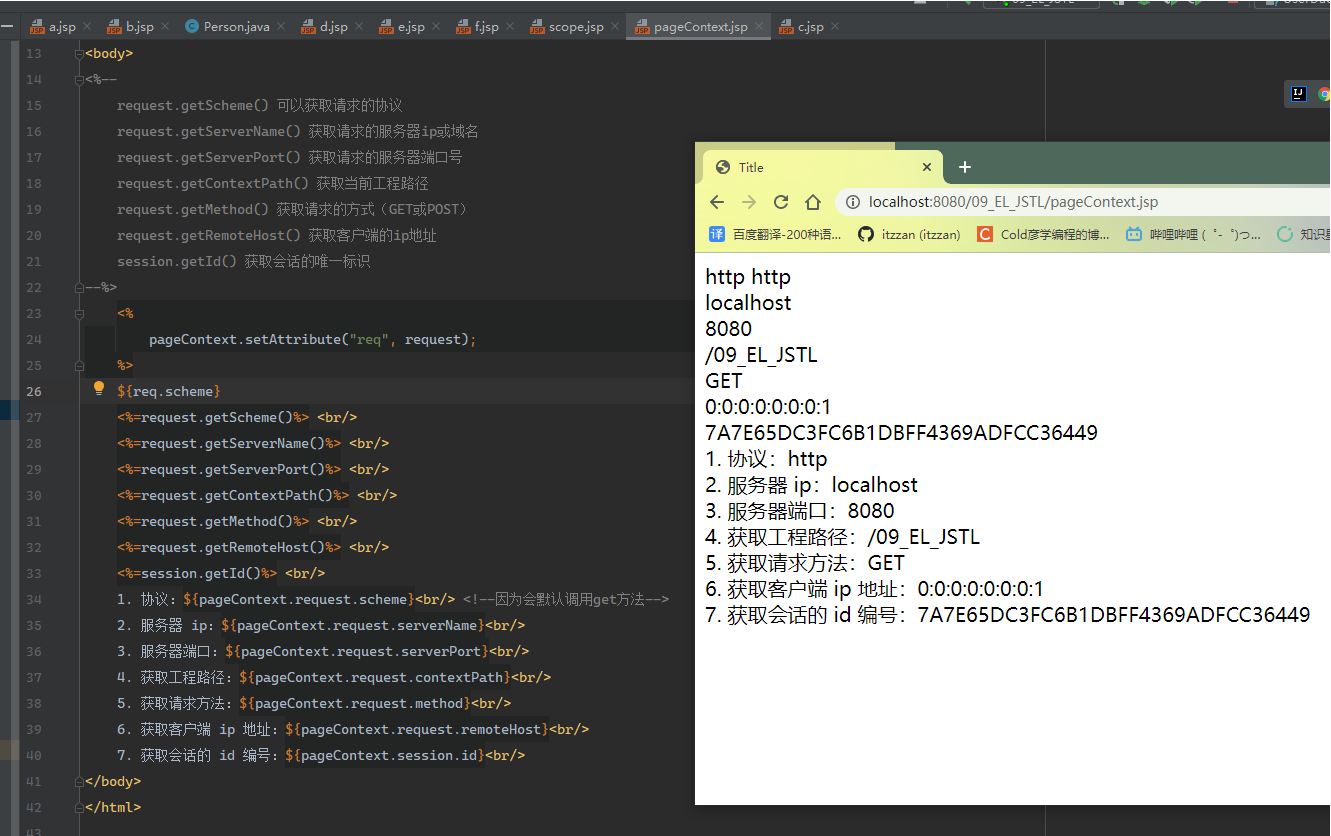The width and height of the screenshot is (1331, 836).
Task: Open the itzzan GitHub bookmark
Action: click(x=909, y=235)
